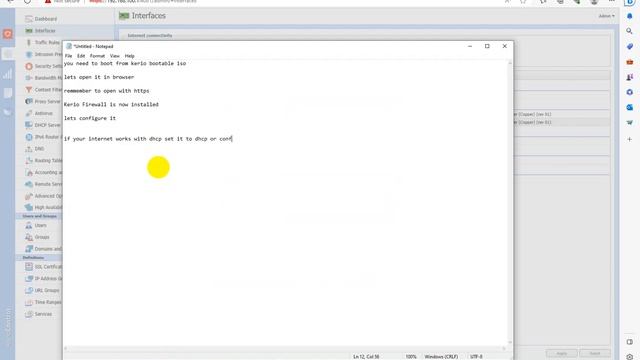This screenshot has width=640, height=360.
Task: Click the Security Settings sidebar icon
Action: 29,66
